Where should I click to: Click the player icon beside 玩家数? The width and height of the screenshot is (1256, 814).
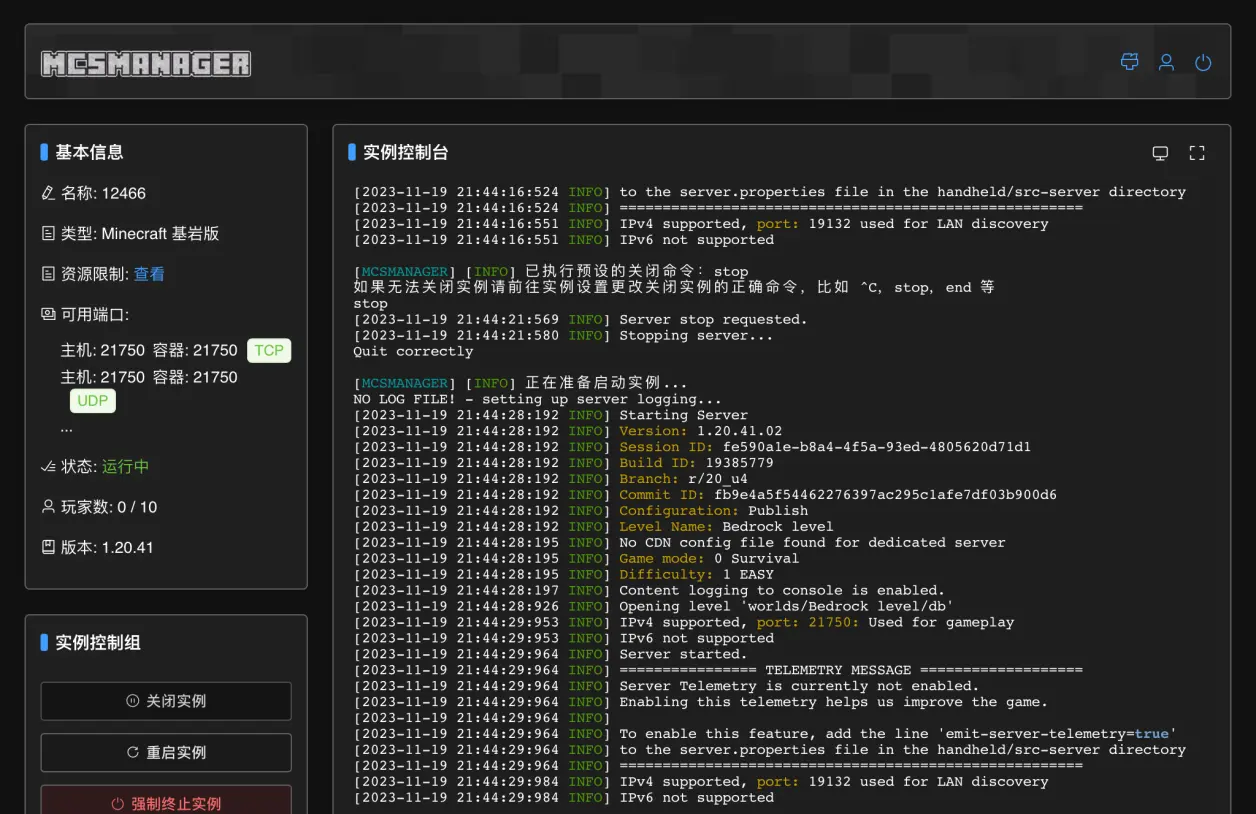tap(48, 507)
